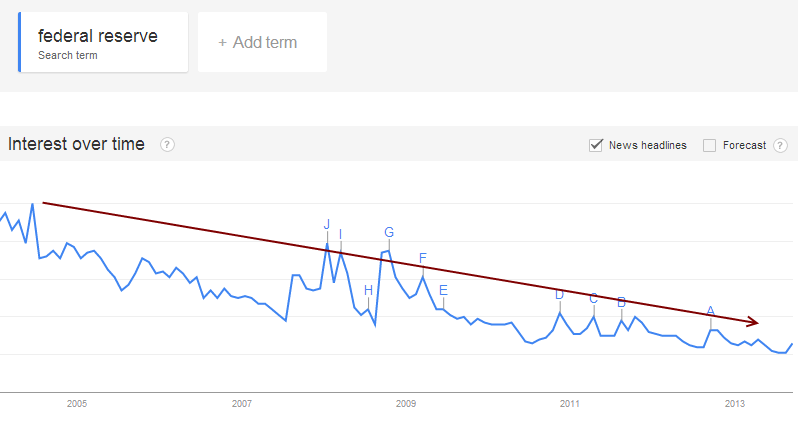Click the help icon beside Interest over time
Screen dimensions: 805x421
[x=167, y=145]
